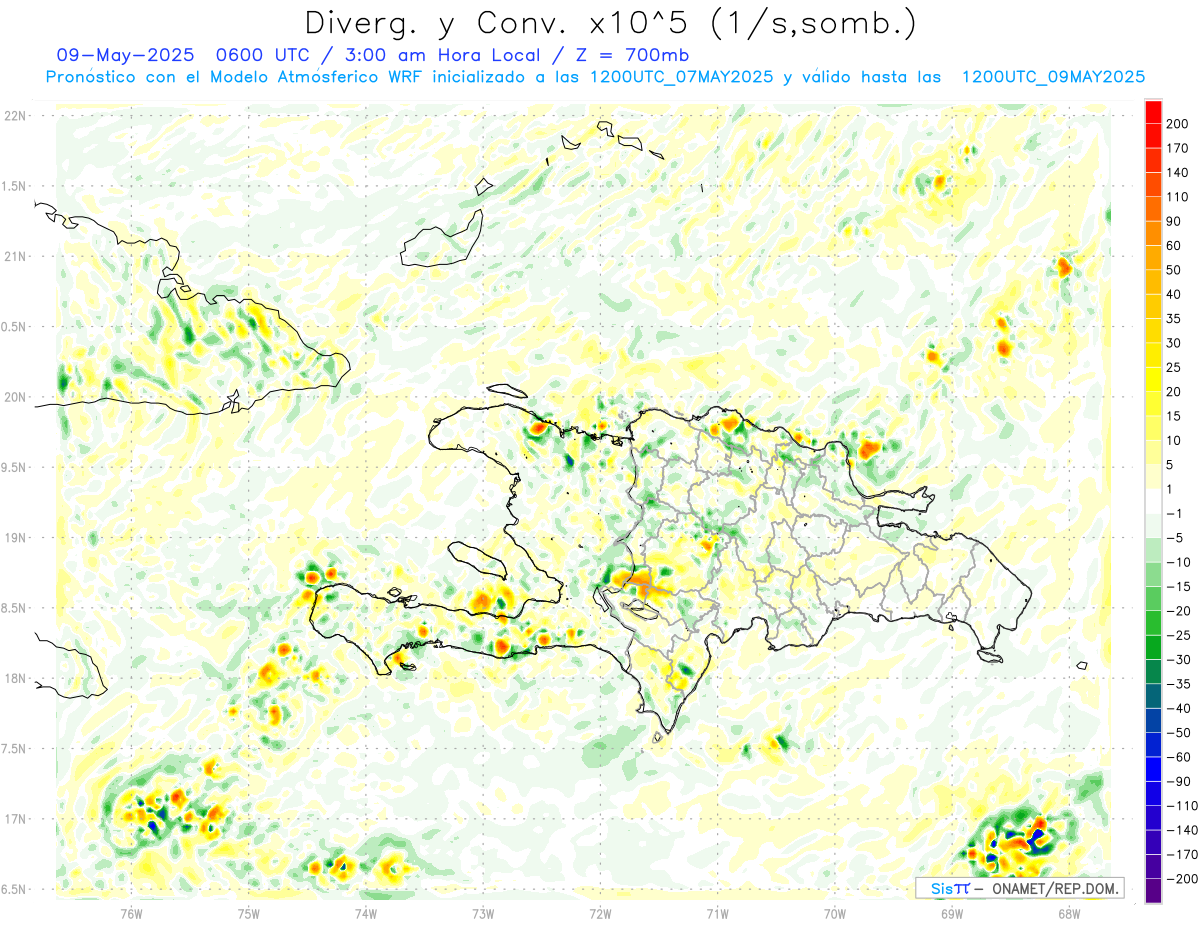Click the '7.5N' latitude label

coord(14,749)
